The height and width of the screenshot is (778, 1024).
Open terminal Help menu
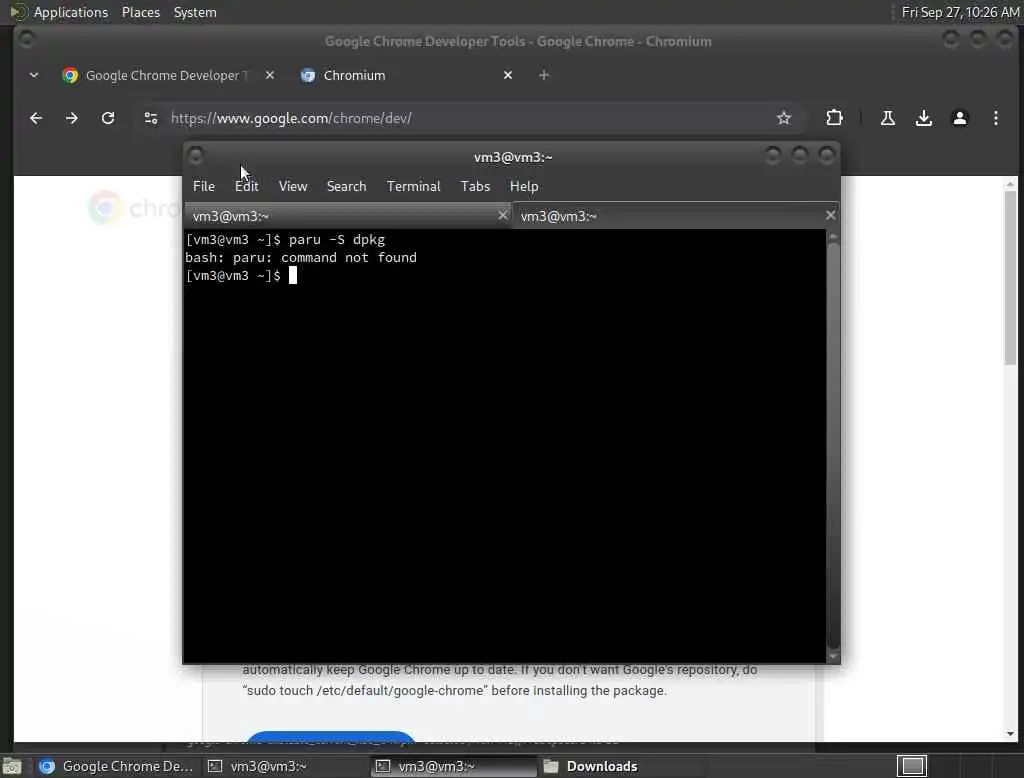coord(524,186)
